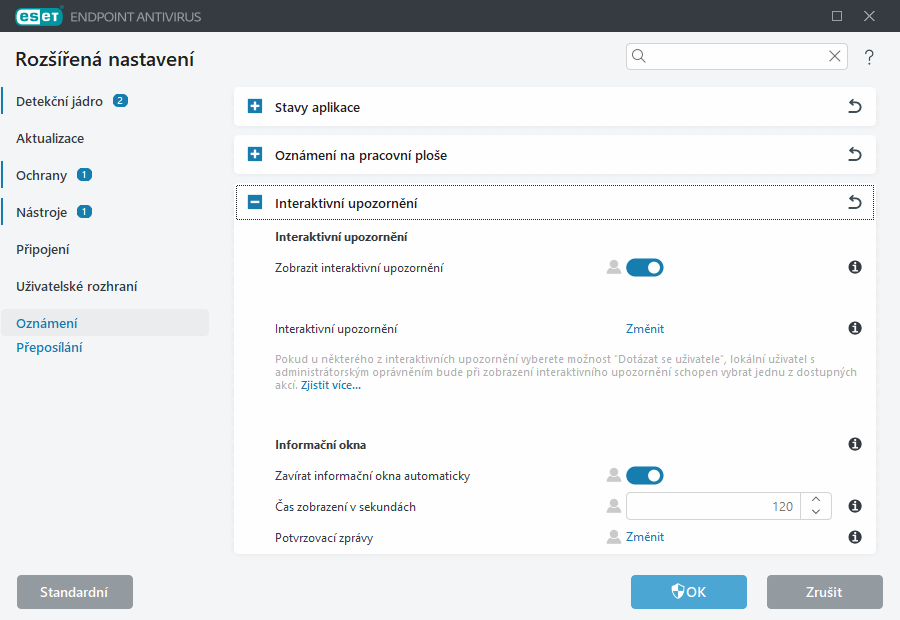Show info for Potvrzovací zprávy
This screenshot has width=900, height=620.
tap(855, 537)
